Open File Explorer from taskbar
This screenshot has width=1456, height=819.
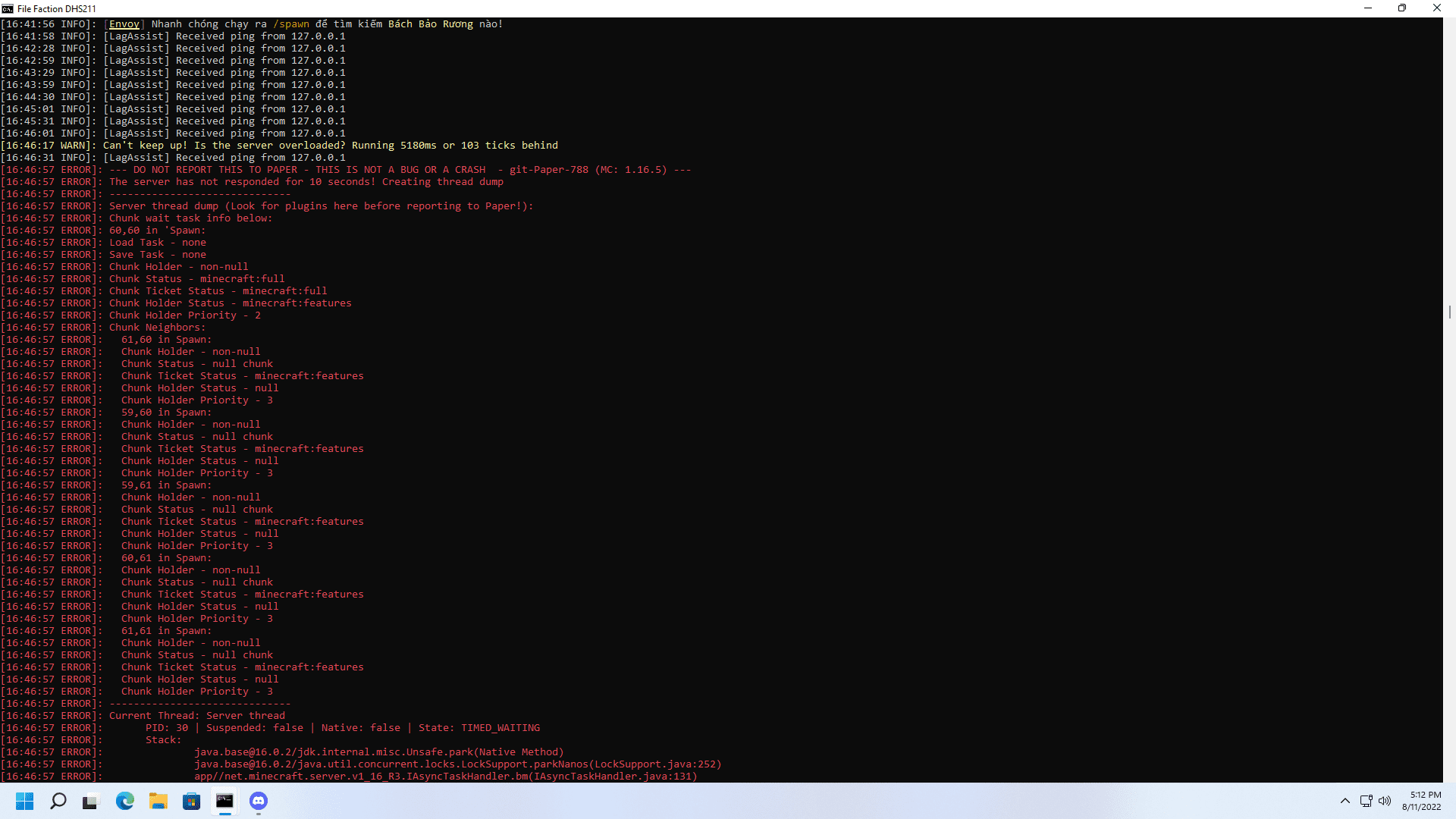coord(158,801)
